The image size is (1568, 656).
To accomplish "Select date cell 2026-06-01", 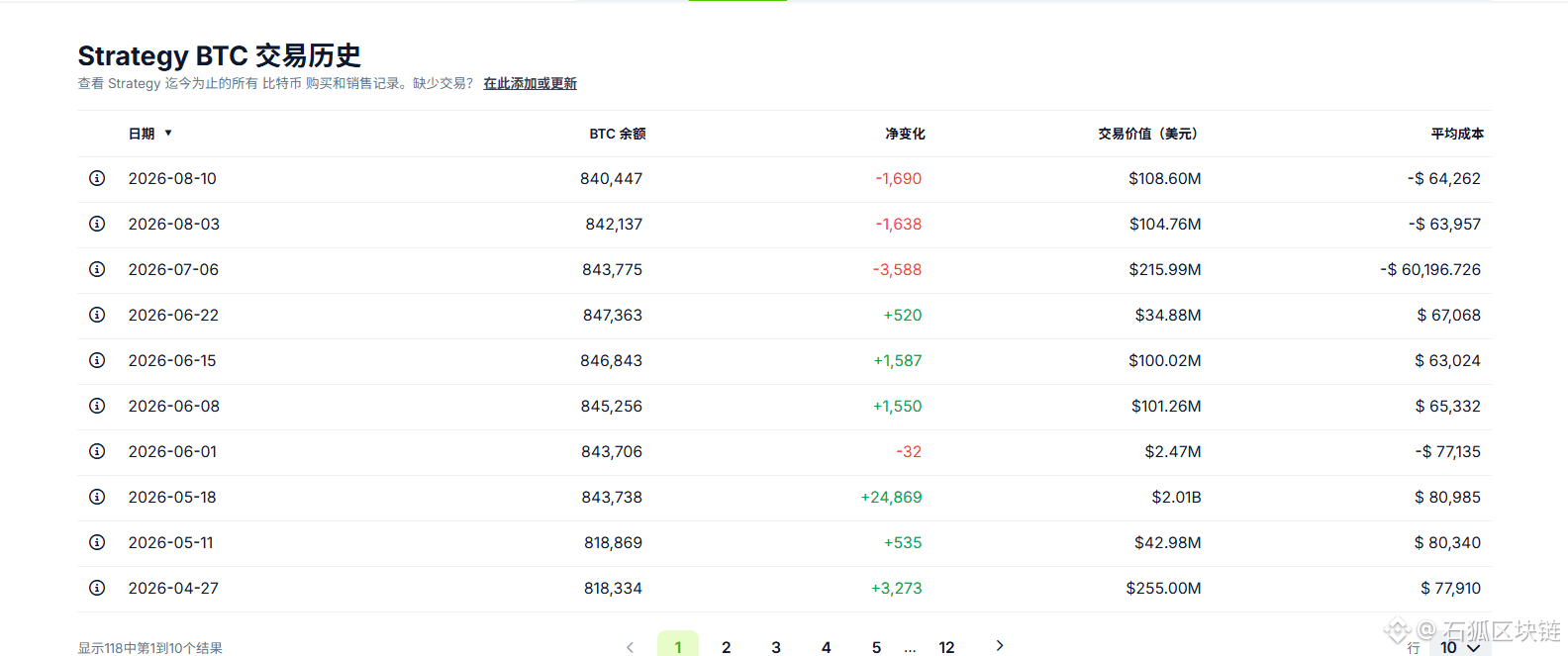I will tap(172, 451).
